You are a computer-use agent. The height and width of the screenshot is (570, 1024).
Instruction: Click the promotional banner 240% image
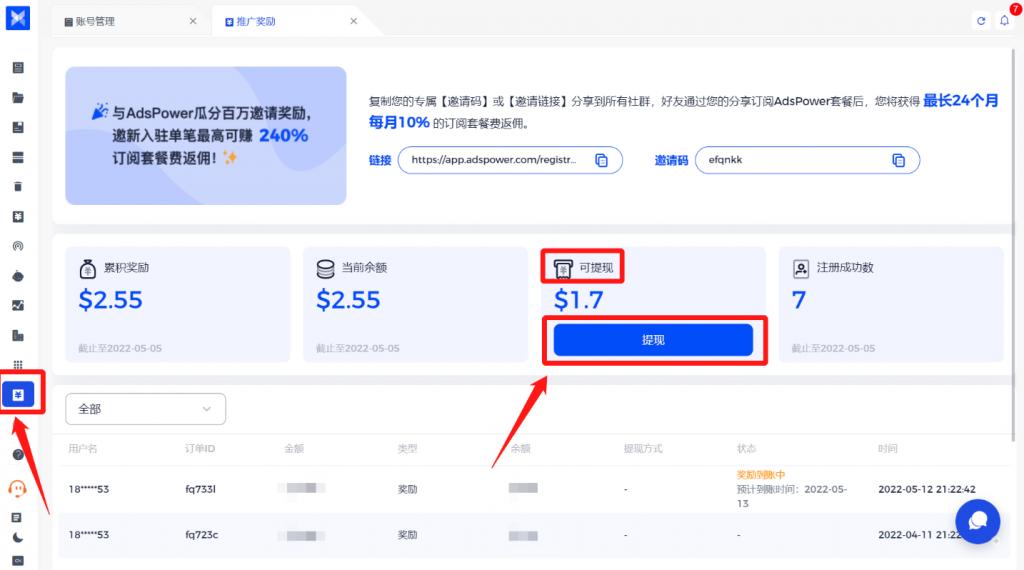pos(206,136)
